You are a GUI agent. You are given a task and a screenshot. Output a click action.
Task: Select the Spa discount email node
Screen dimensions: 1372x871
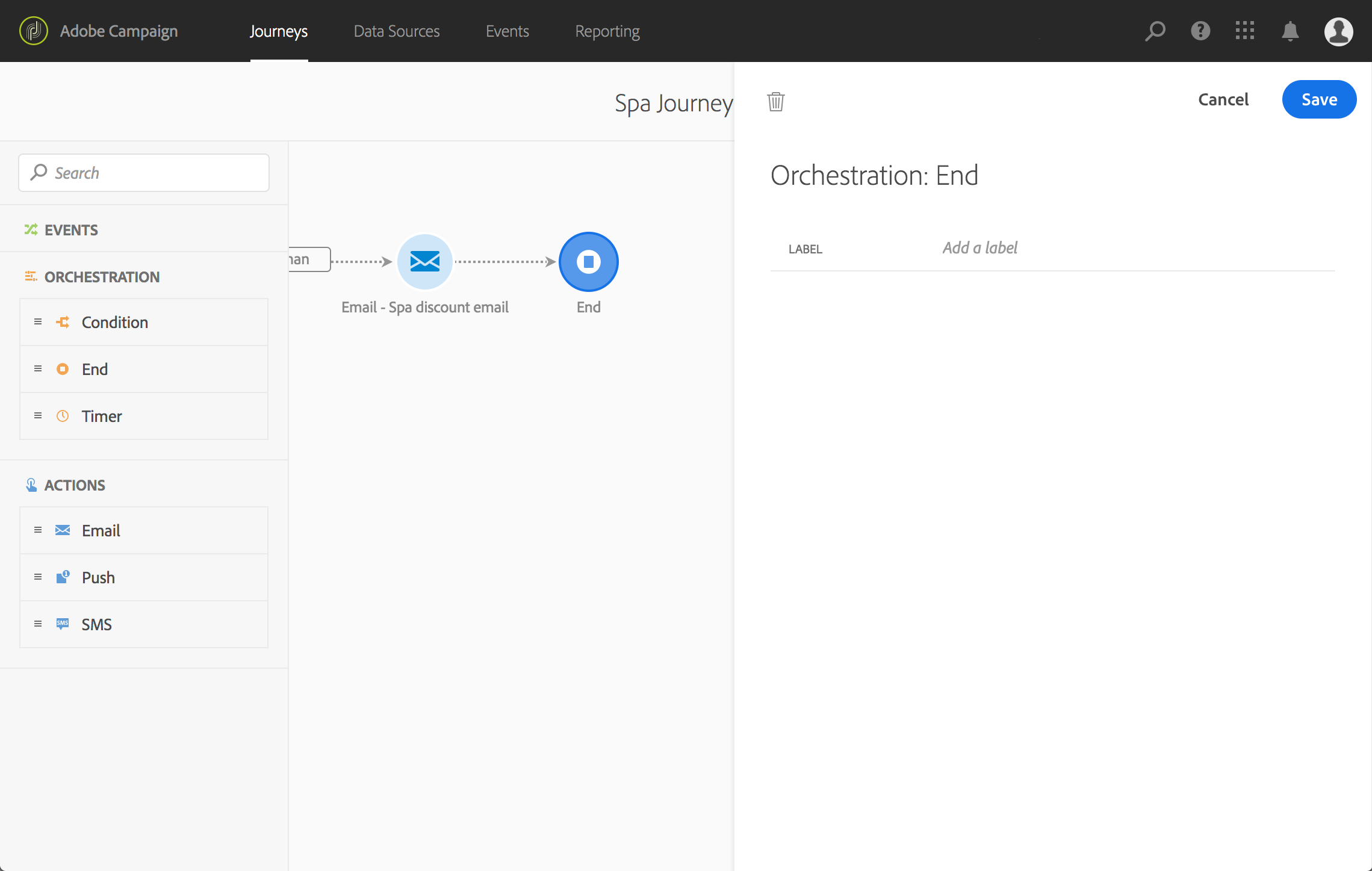[424, 262]
